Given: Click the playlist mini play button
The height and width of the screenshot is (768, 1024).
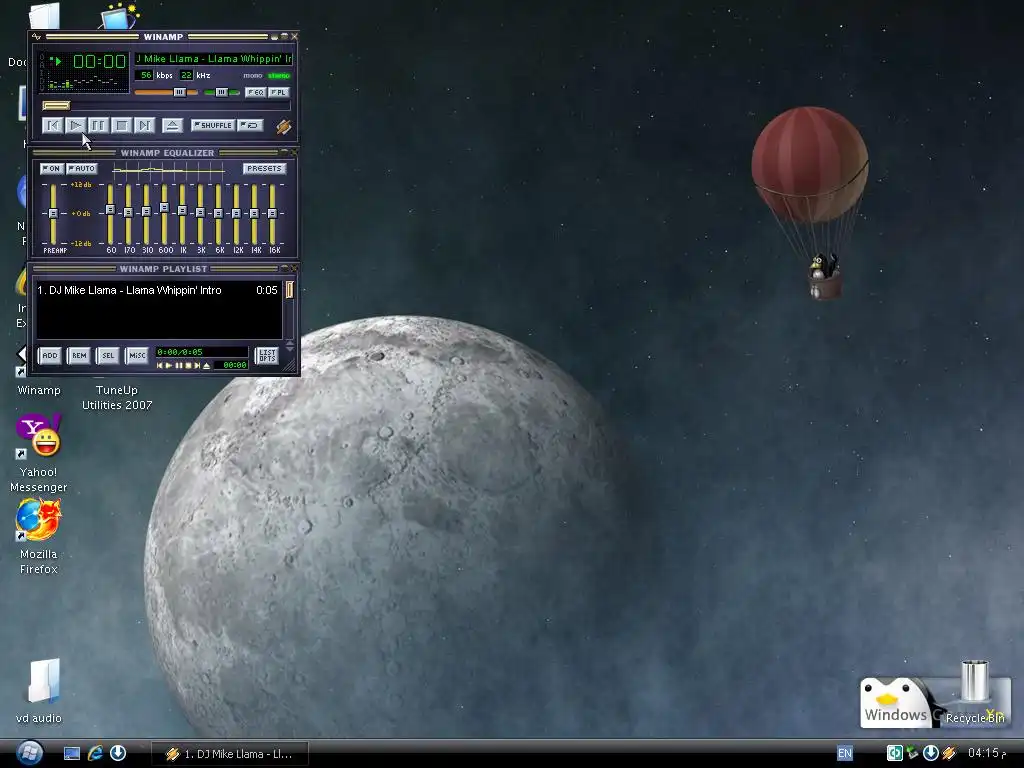Looking at the screenshot, I should click(x=169, y=366).
